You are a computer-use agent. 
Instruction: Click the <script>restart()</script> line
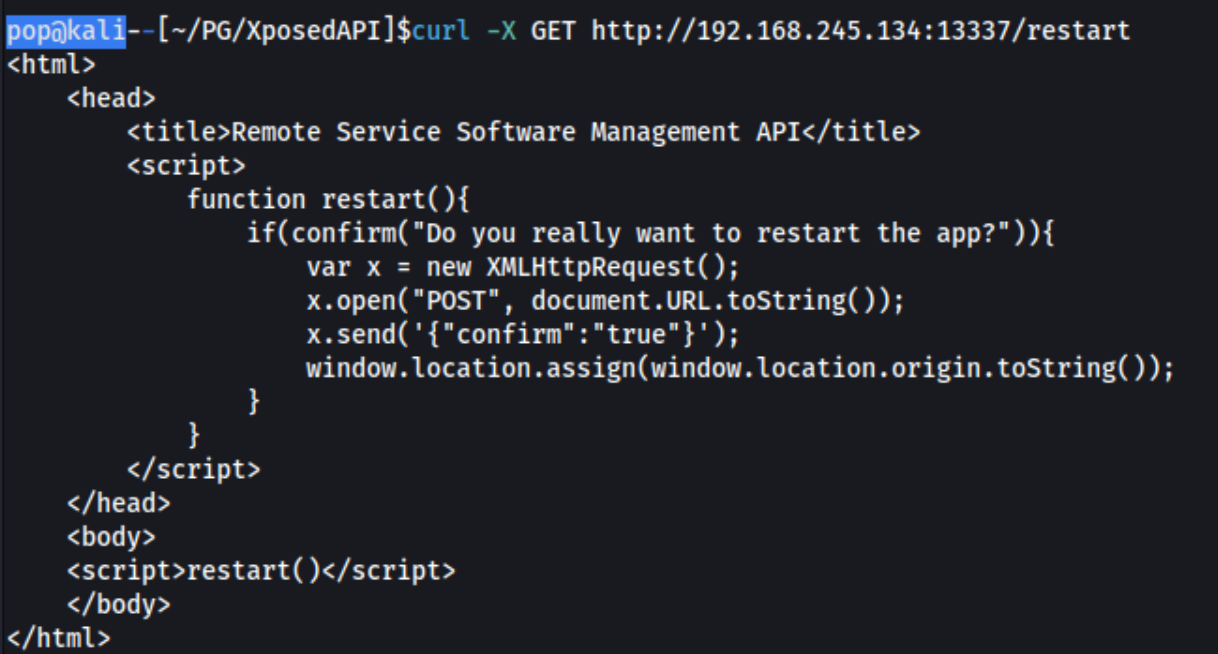261,570
